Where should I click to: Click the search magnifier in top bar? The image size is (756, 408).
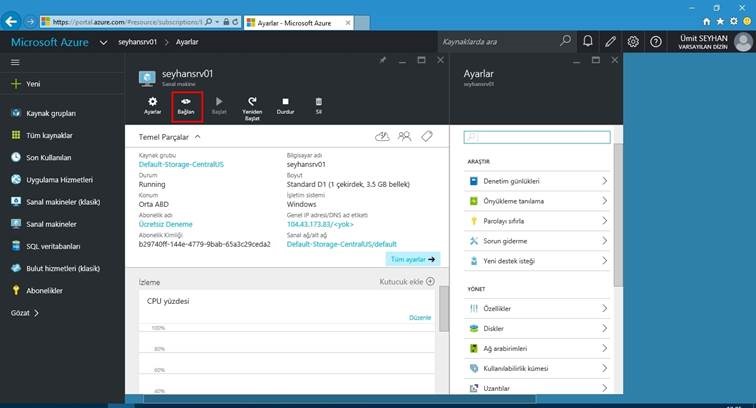point(565,41)
